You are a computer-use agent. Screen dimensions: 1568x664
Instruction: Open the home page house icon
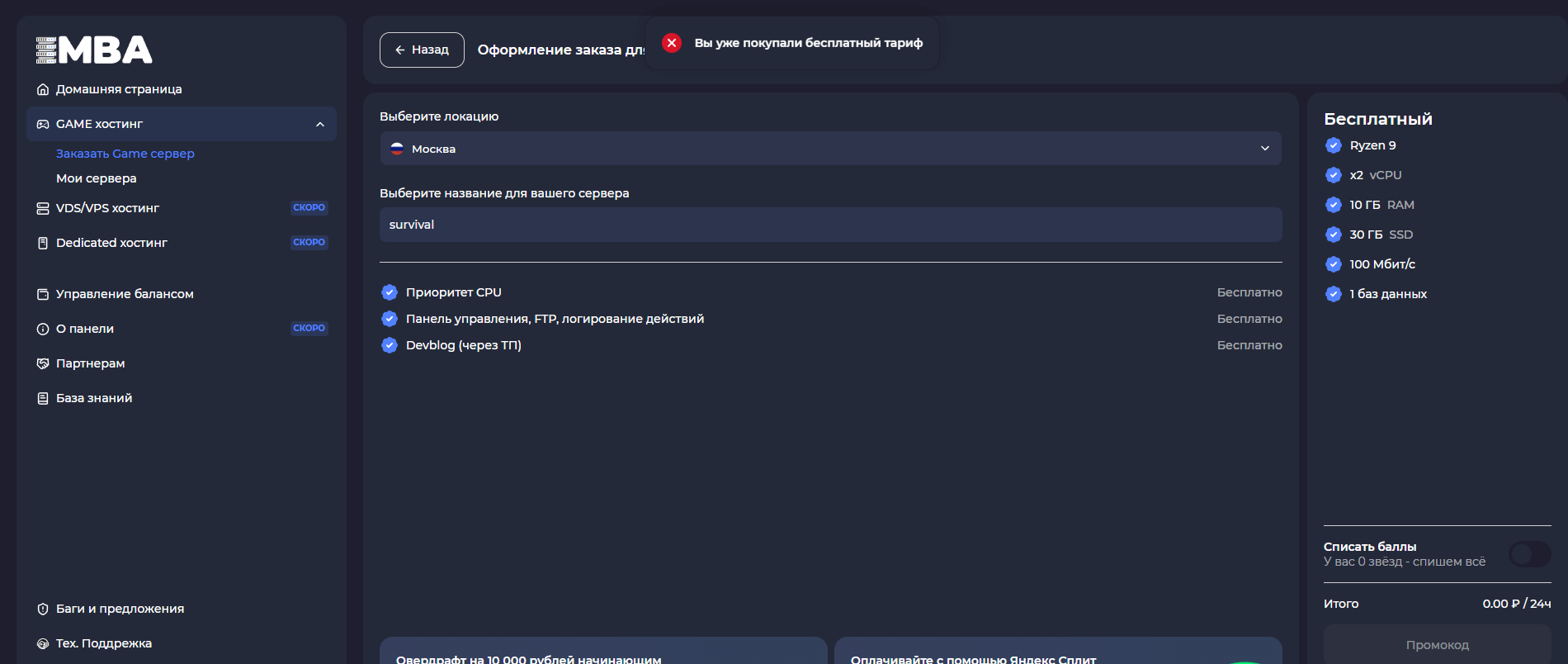point(43,89)
